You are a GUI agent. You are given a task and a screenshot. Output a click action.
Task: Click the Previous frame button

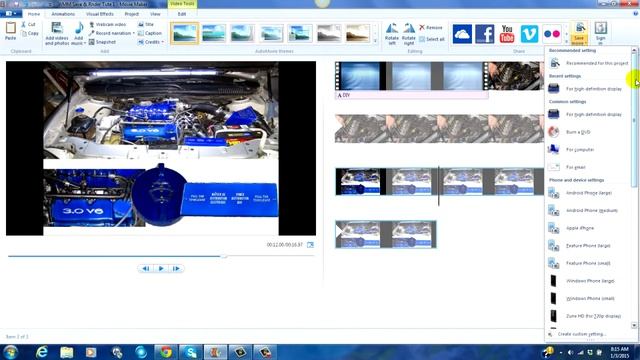click(x=145, y=269)
